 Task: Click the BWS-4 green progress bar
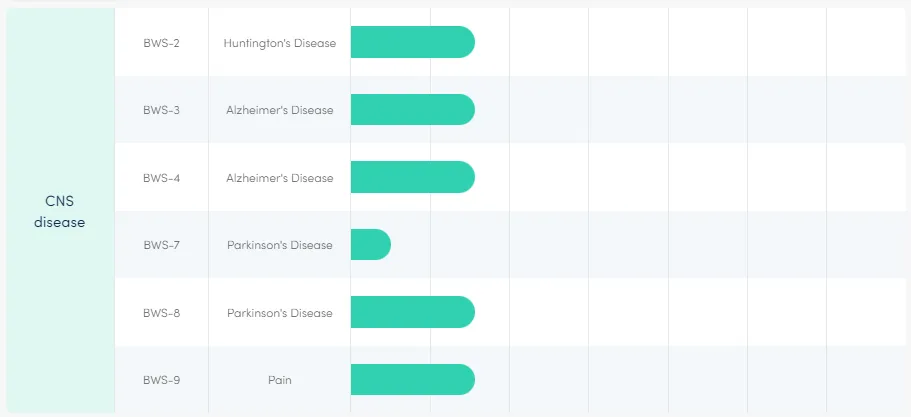pyautogui.click(x=412, y=177)
